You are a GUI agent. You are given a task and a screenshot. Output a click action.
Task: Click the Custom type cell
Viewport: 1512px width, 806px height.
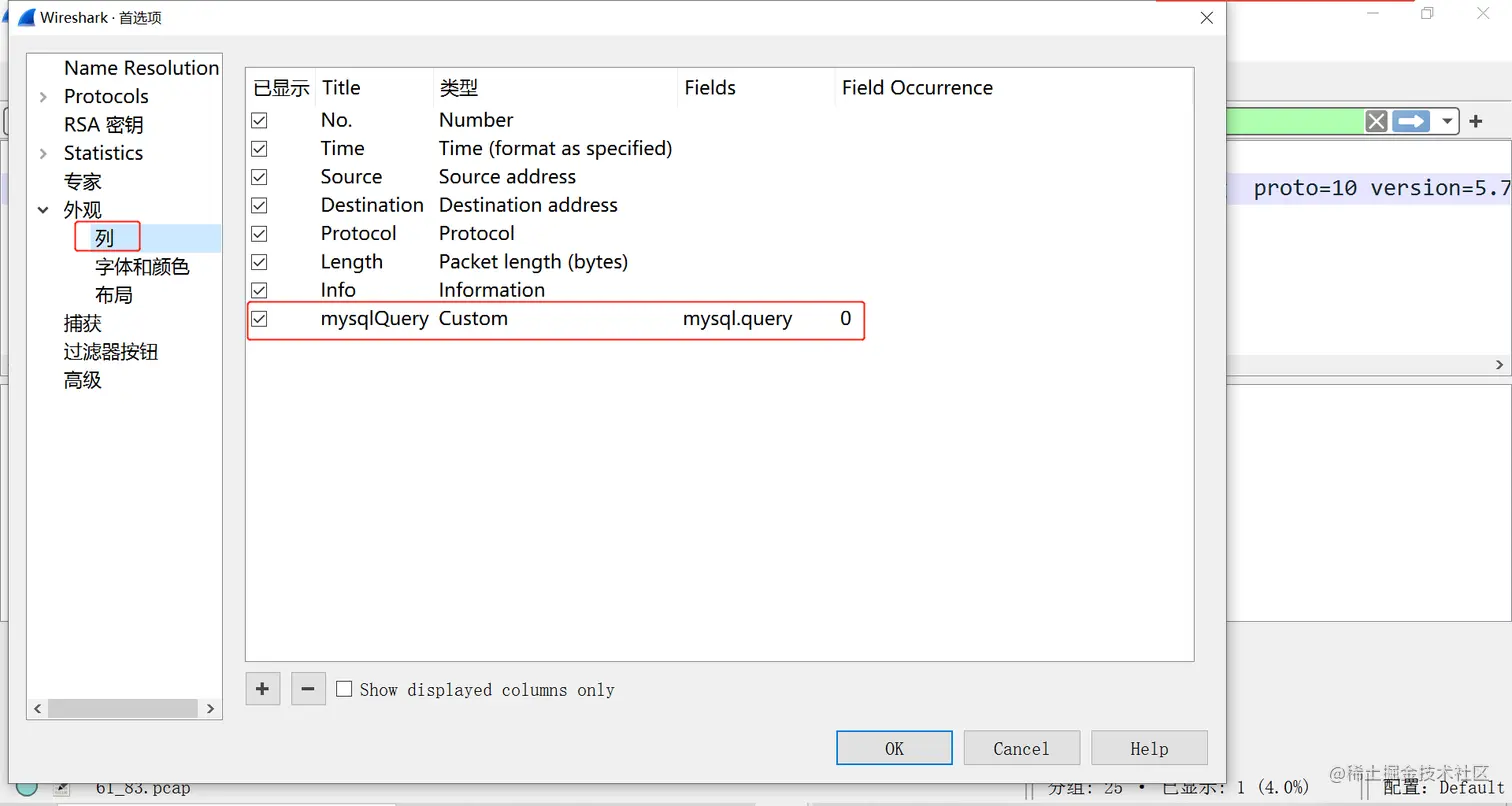point(473,319)
